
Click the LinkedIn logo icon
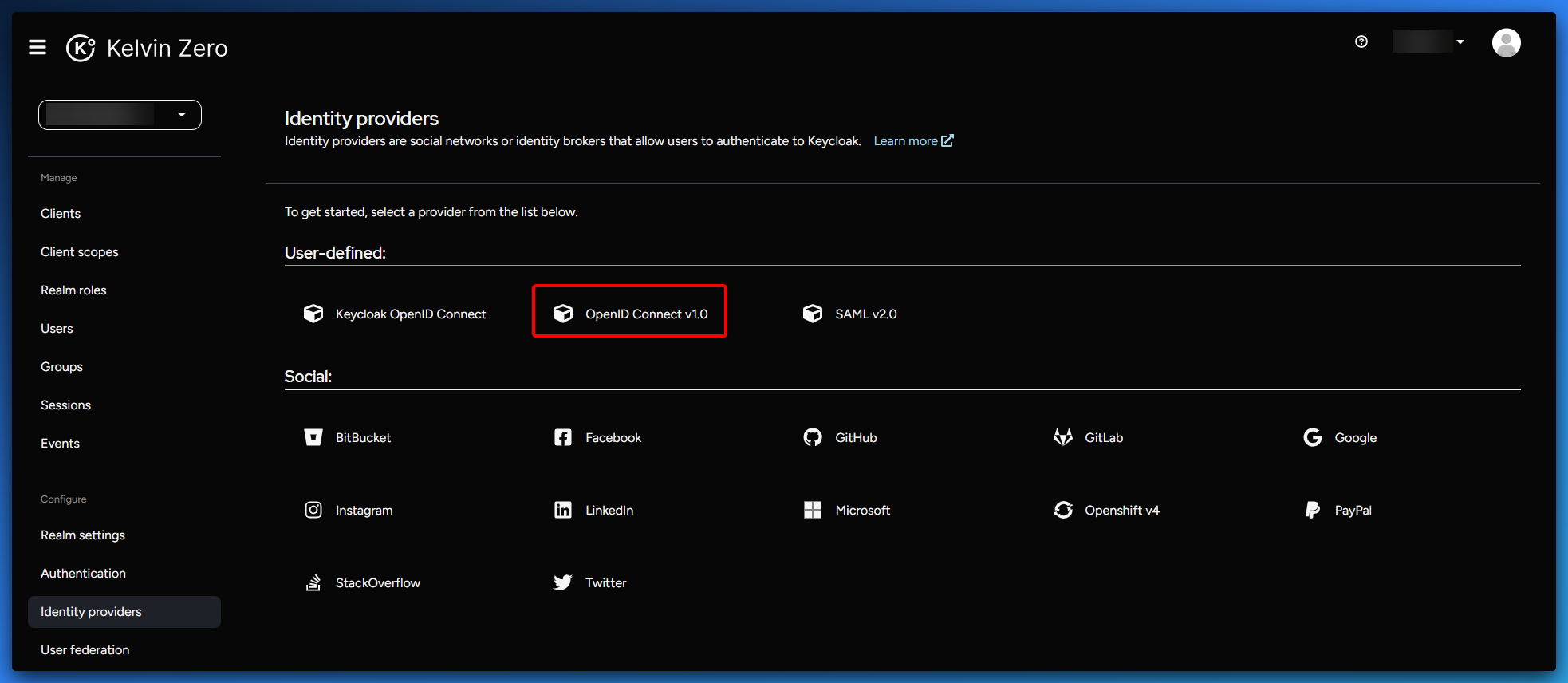coord(563,510)
